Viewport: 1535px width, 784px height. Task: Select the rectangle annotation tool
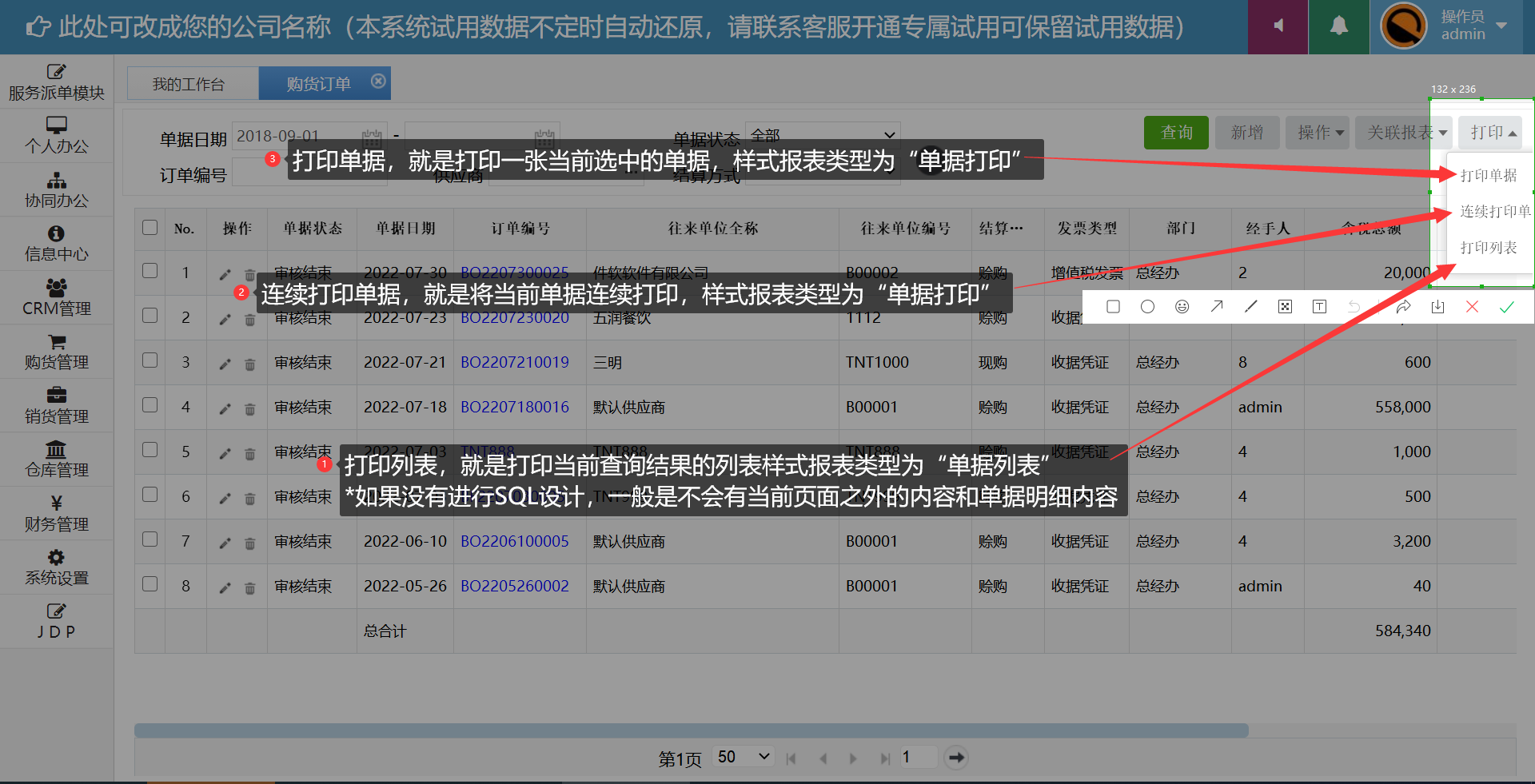(1113, 307)
